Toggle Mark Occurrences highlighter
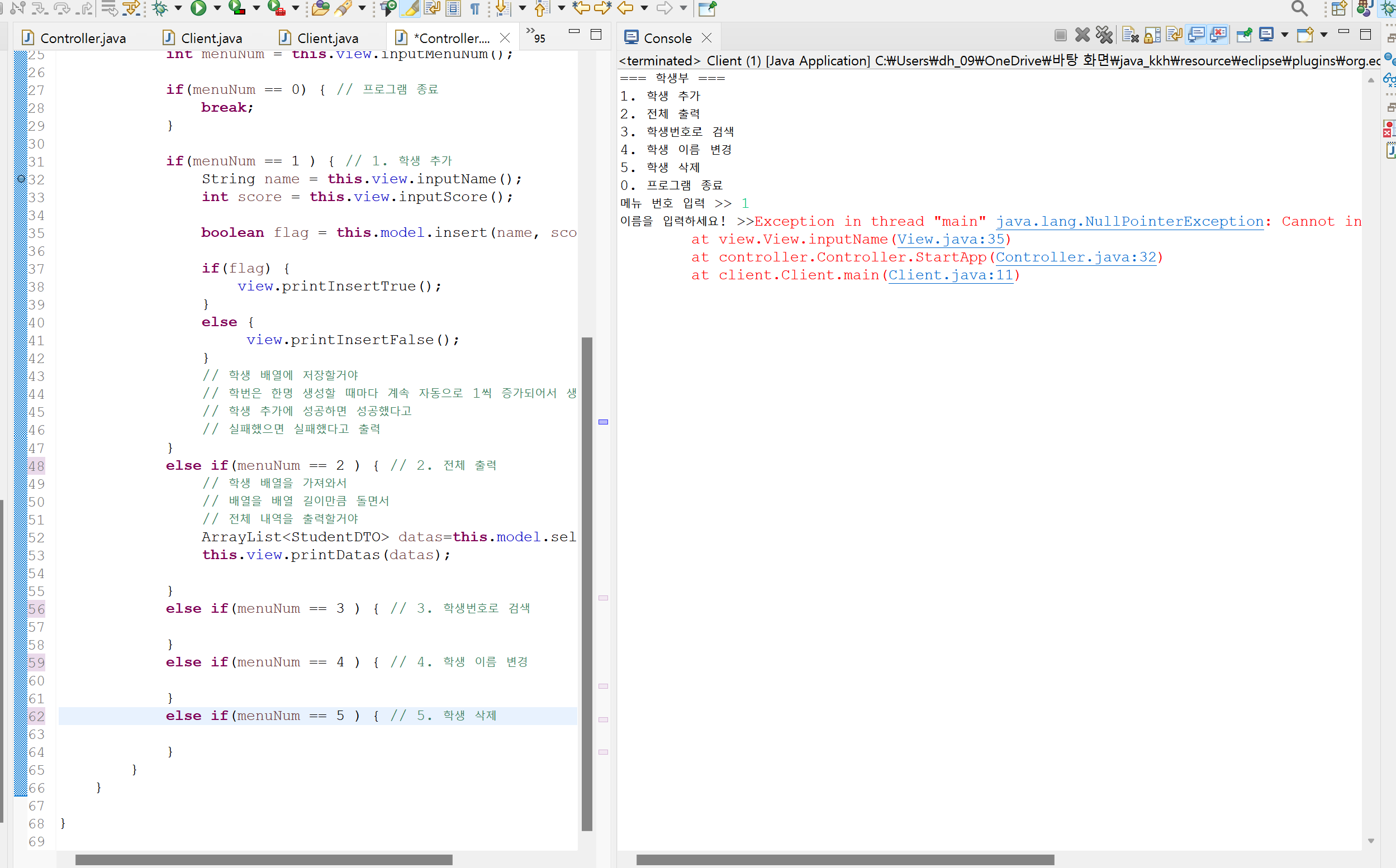 click(x=411, y=7)
